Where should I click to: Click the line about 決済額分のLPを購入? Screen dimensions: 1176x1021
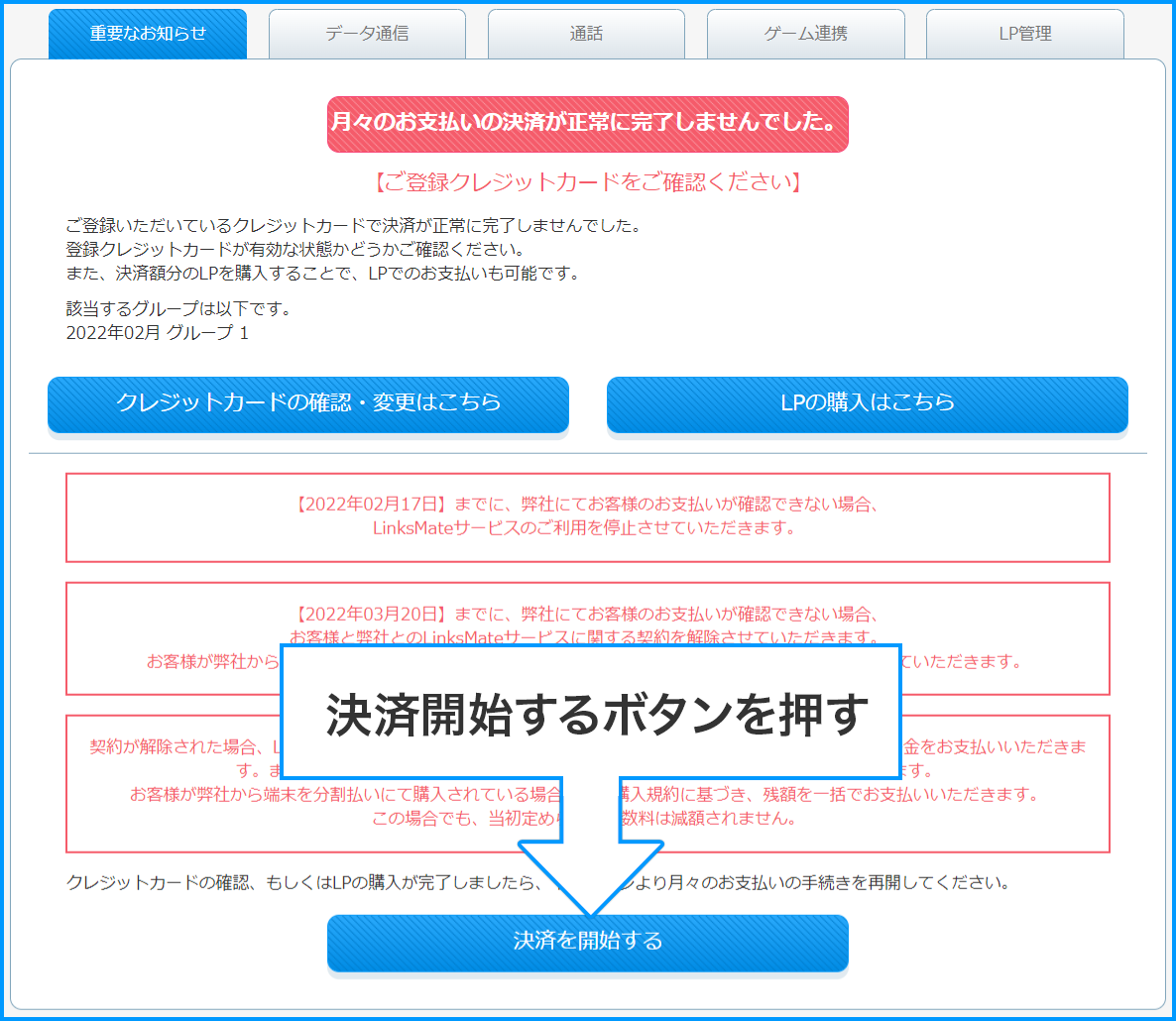click(322, 274)
